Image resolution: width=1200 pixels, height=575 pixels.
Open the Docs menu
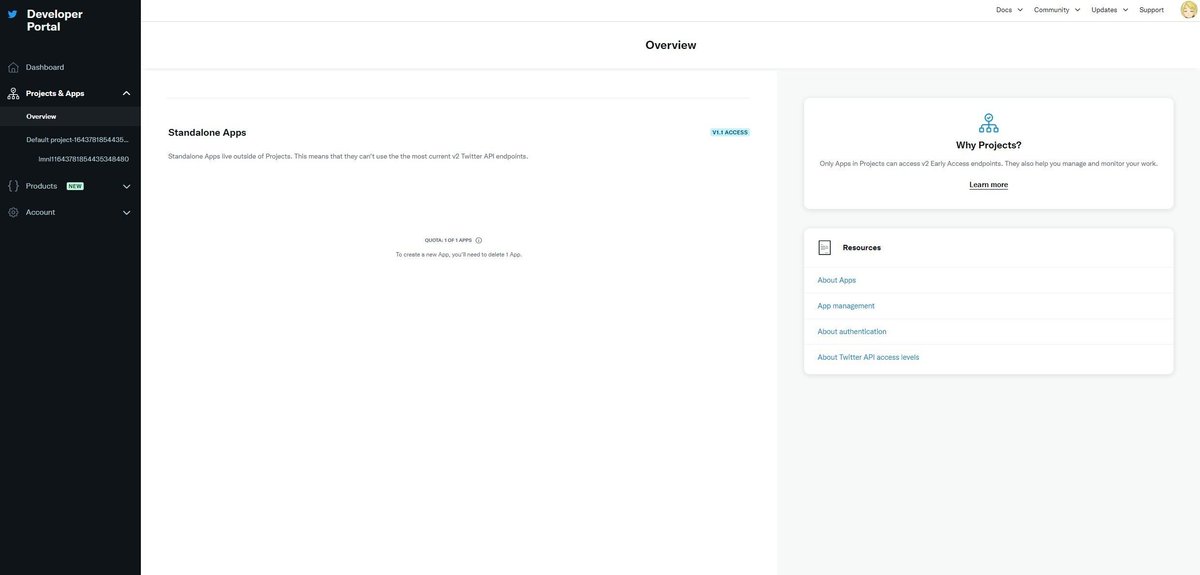(x=1004, y=10)
